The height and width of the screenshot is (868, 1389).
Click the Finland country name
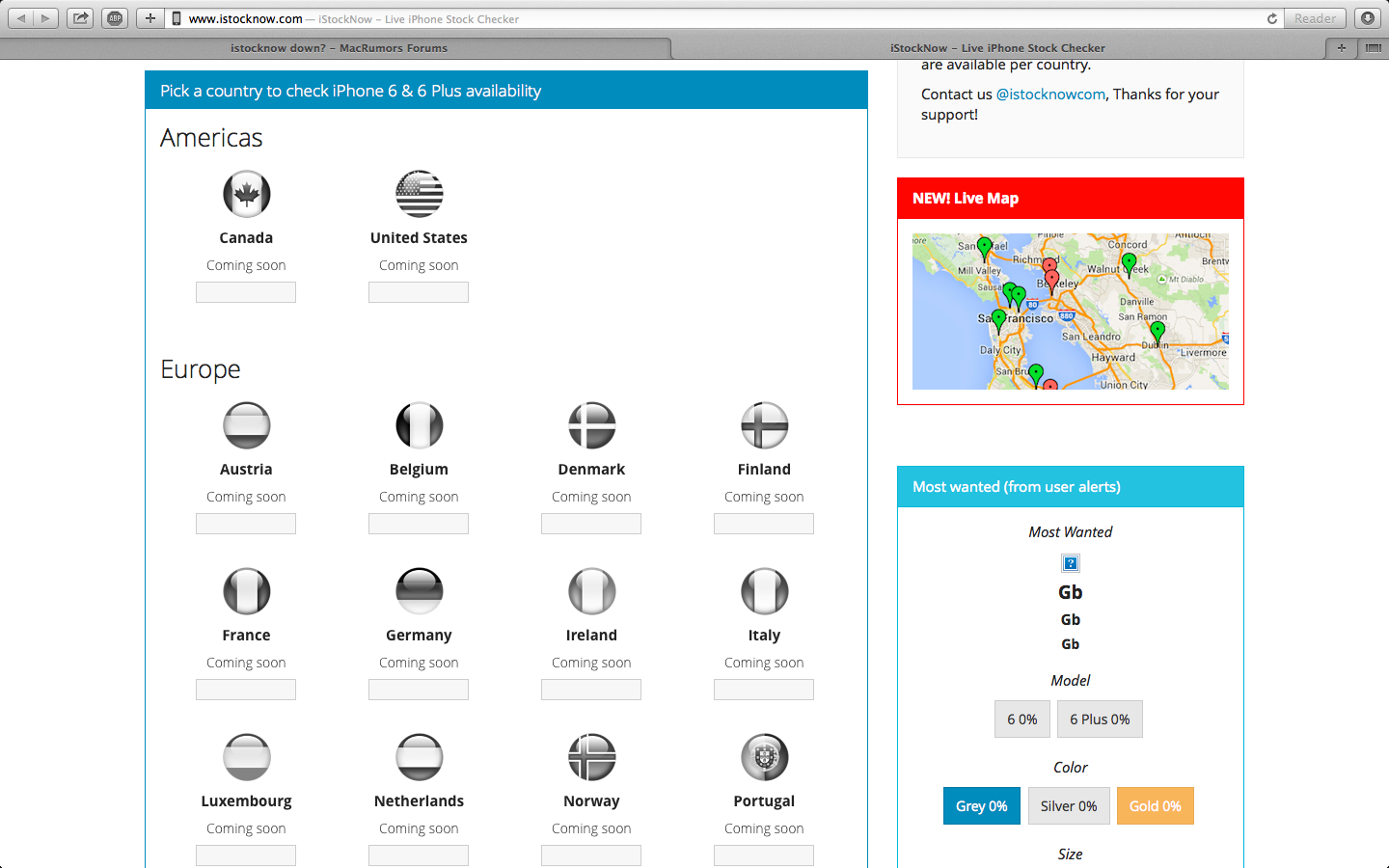click(x=764, y=470)
